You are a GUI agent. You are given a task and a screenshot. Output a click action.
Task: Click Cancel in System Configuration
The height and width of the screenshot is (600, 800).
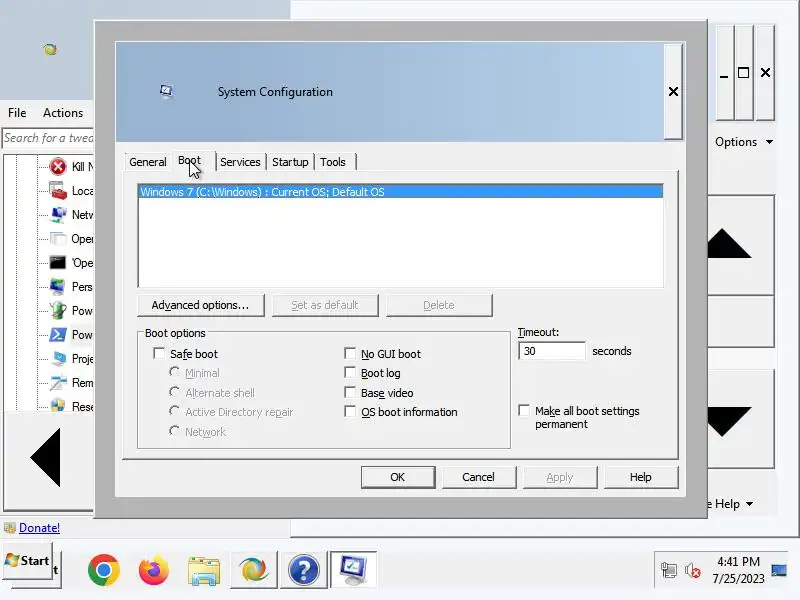point(479,477)
